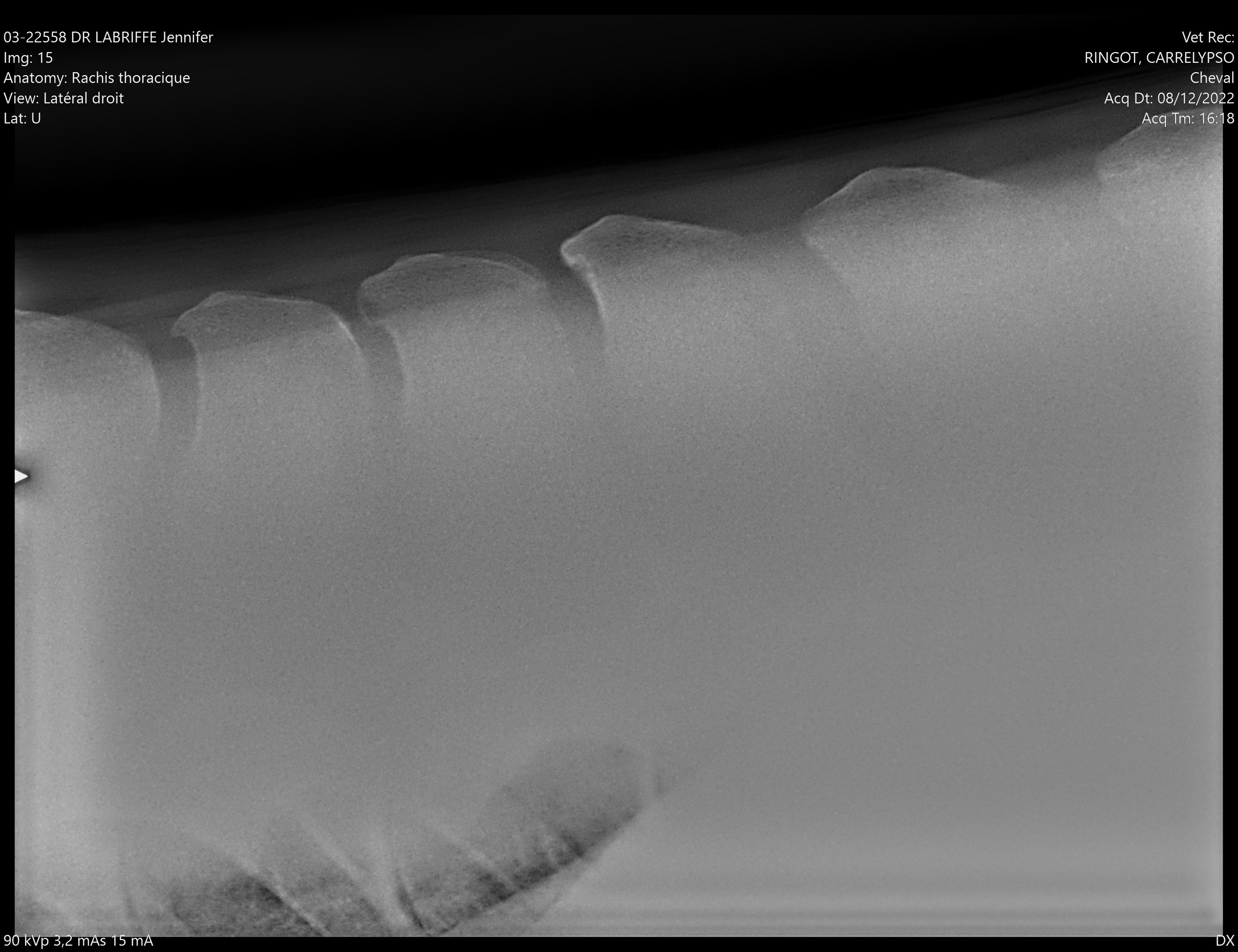Click the 'Anatomy: Rachis thoracique' label
1238x952 pixels.
coord(97,78)
